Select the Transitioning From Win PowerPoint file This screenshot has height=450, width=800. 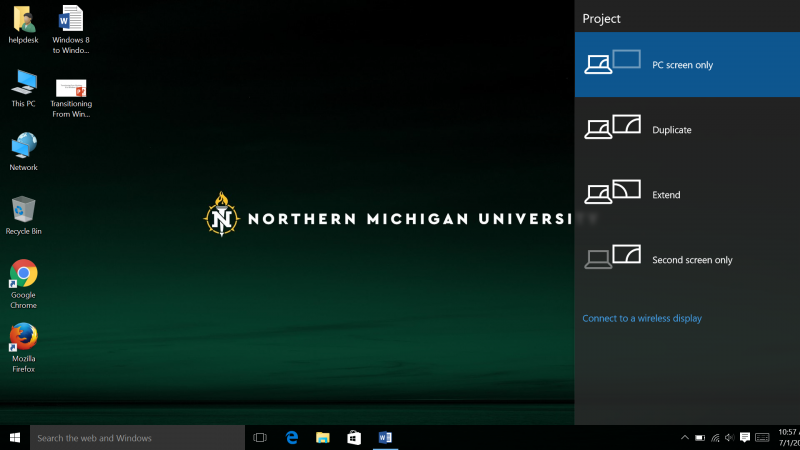[x=70, y=88]
